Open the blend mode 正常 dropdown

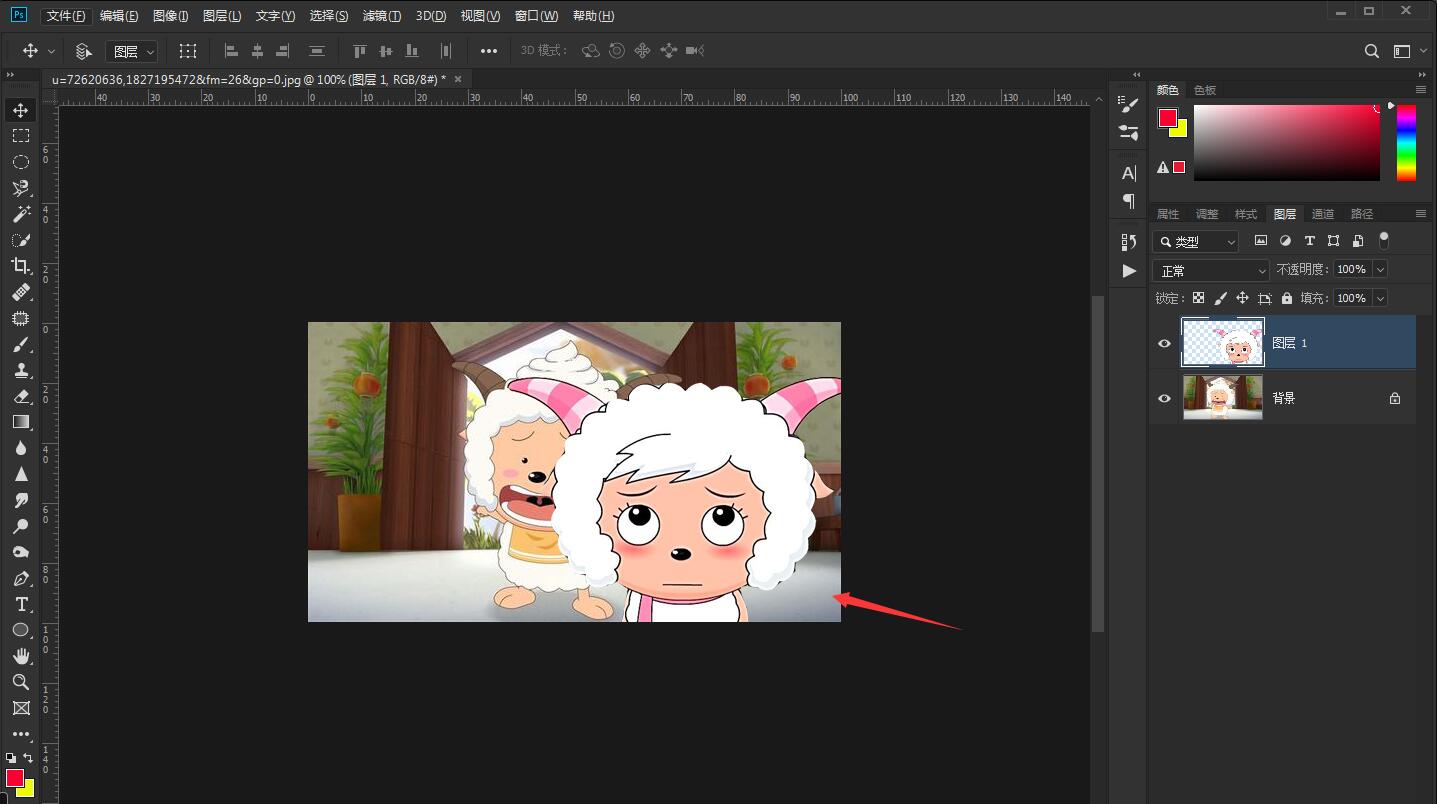point(1211,271)
